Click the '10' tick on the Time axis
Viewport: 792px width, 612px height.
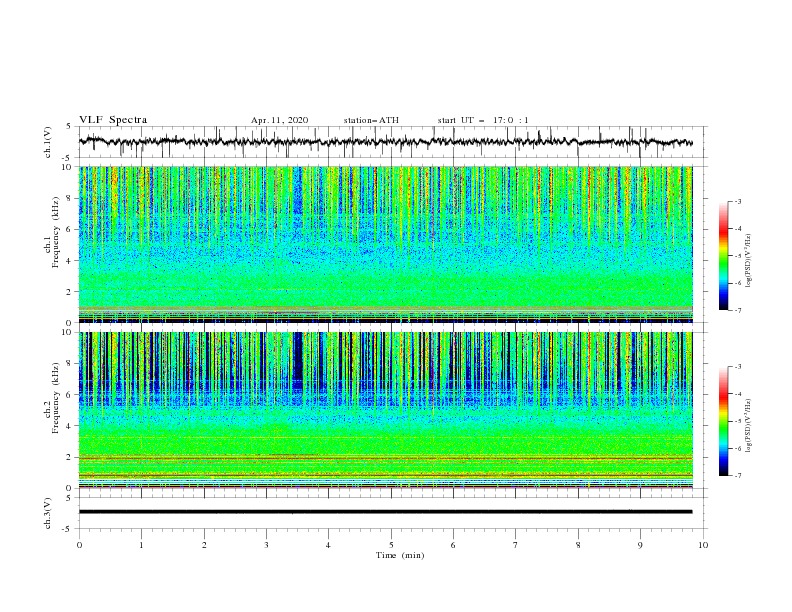tap(703, 545)
